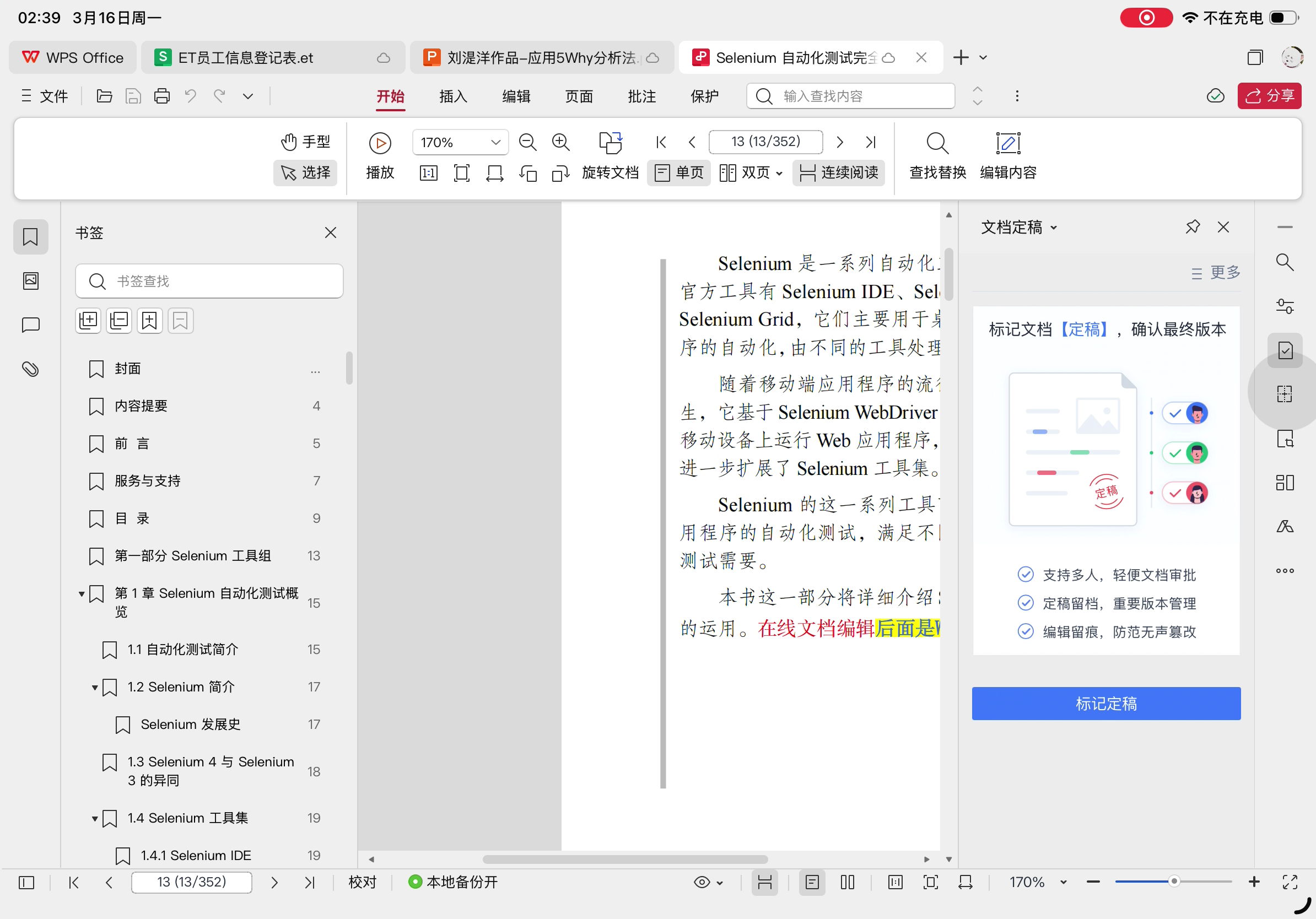Open the attachments paperclip panel
The image size is (1316, 919).
pyautogui.click(x=30, y=369)
